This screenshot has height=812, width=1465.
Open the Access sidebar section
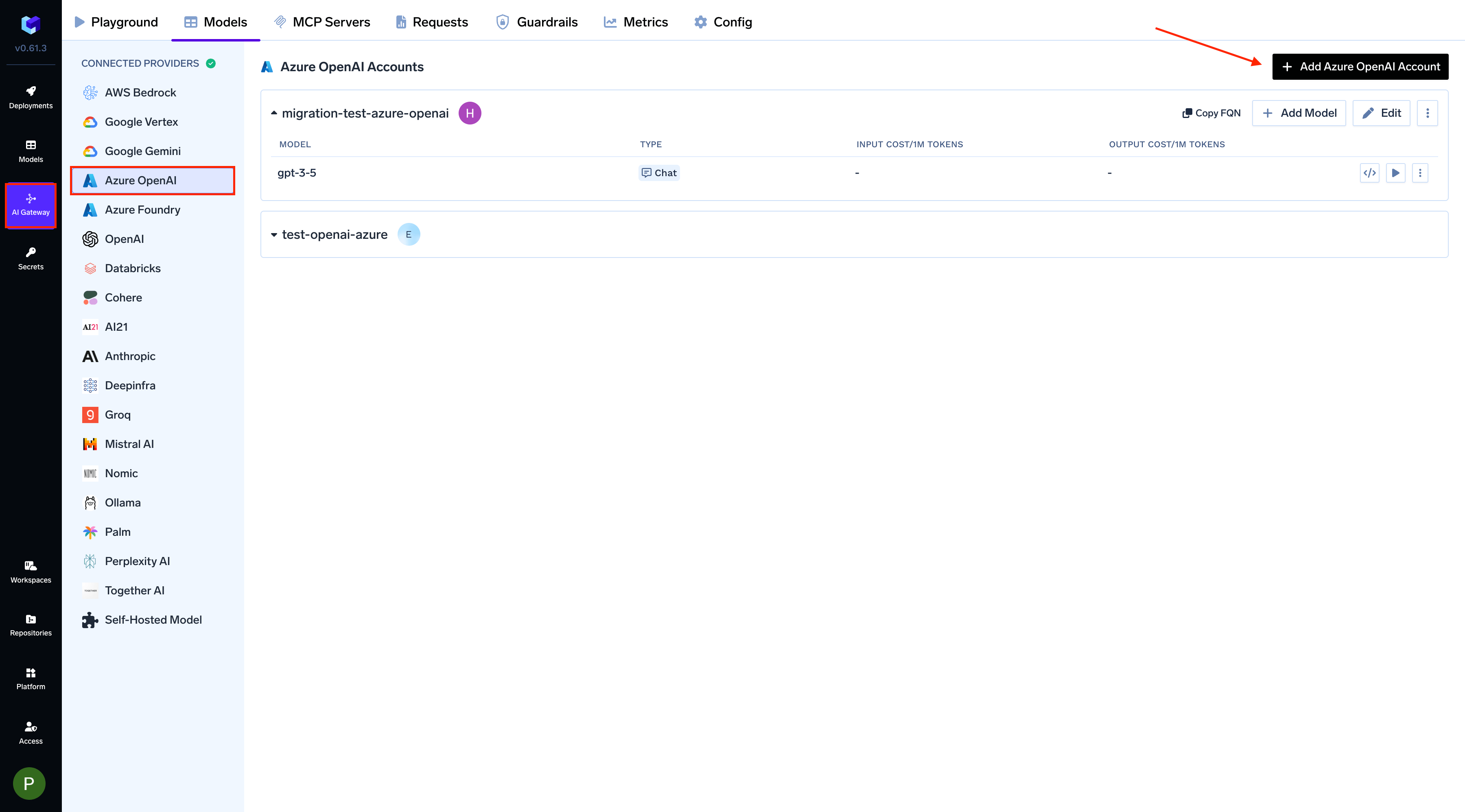coord(31,733)
